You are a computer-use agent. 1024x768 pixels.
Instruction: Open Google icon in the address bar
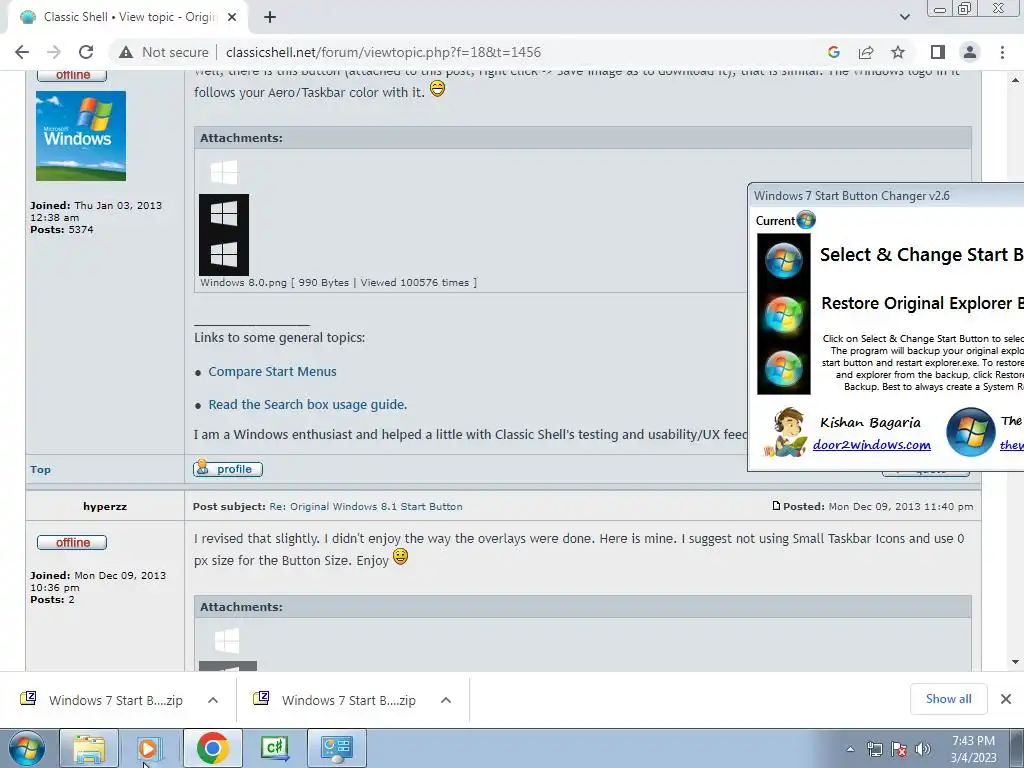[833, 52]
